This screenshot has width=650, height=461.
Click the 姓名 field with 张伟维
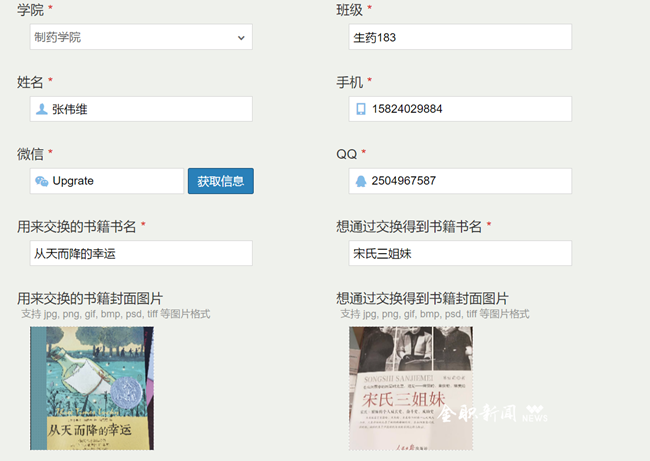click(141, 109)
